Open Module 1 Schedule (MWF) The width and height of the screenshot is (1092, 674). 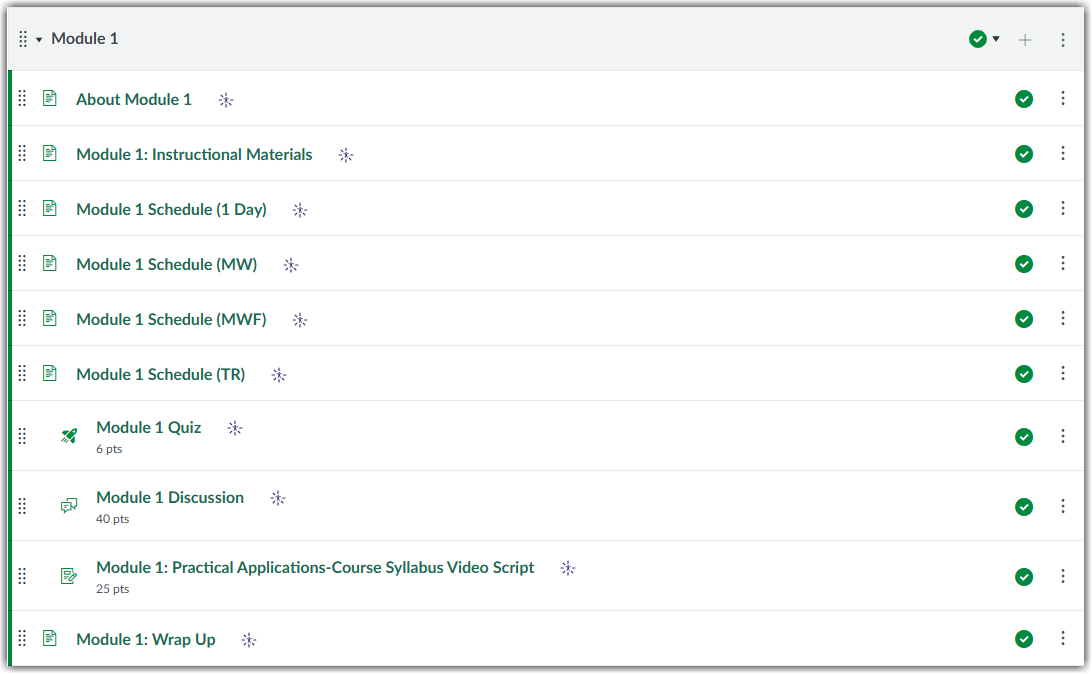(x=171, y=318)
